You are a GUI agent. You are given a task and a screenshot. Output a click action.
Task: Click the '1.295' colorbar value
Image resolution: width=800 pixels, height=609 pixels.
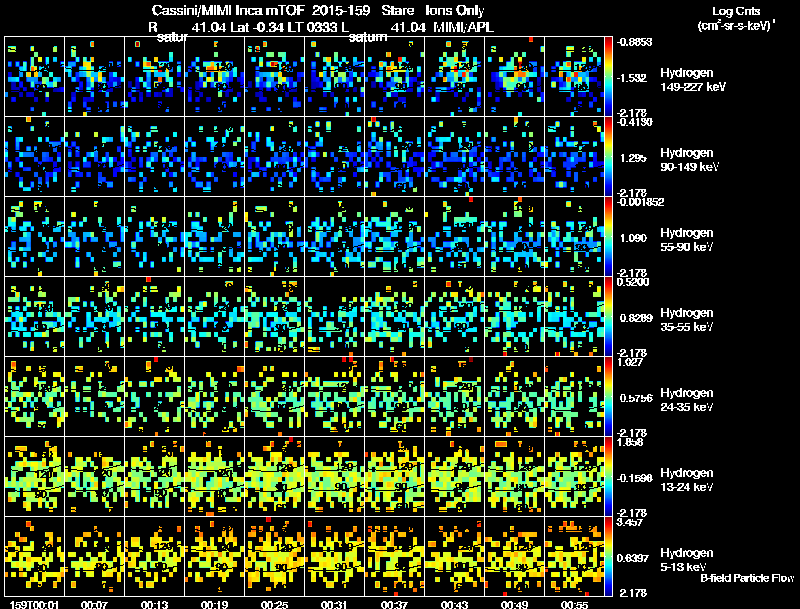[x=633, y=158]
